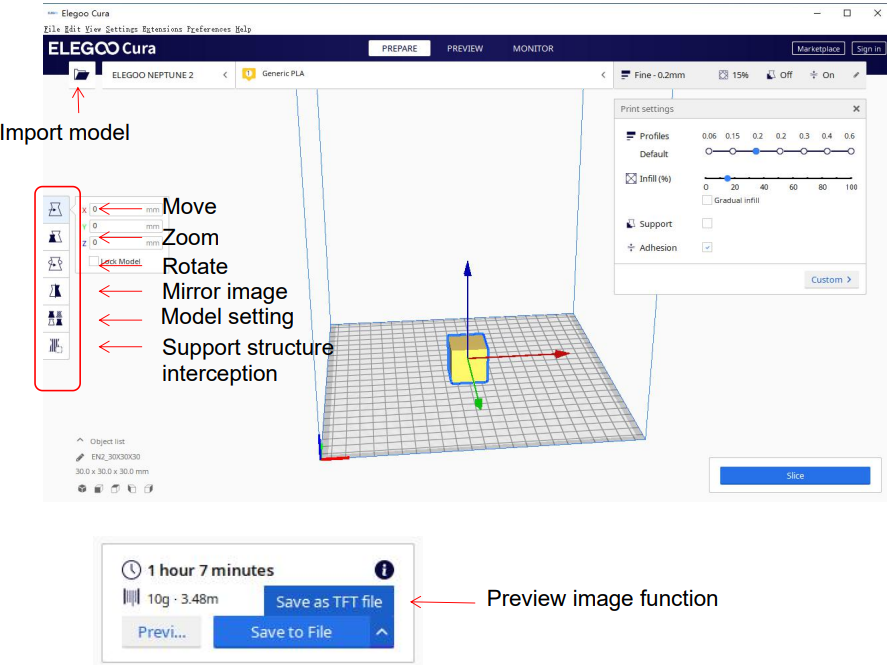Toggle the Lock Model checkbox
Viewport: 887px width, 665px height.
94,261
